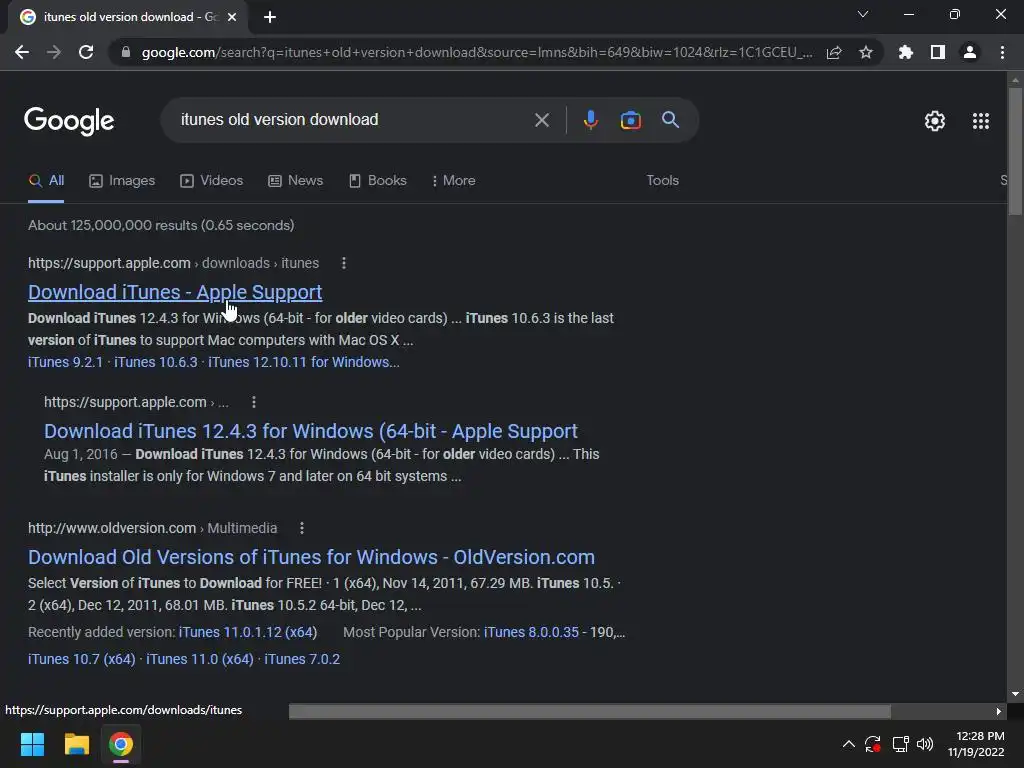Open Download iTunes 12.4.3 for Windows result
Image resolution: width=1024 pixels, height=768 pixels.
click(311, 431)
